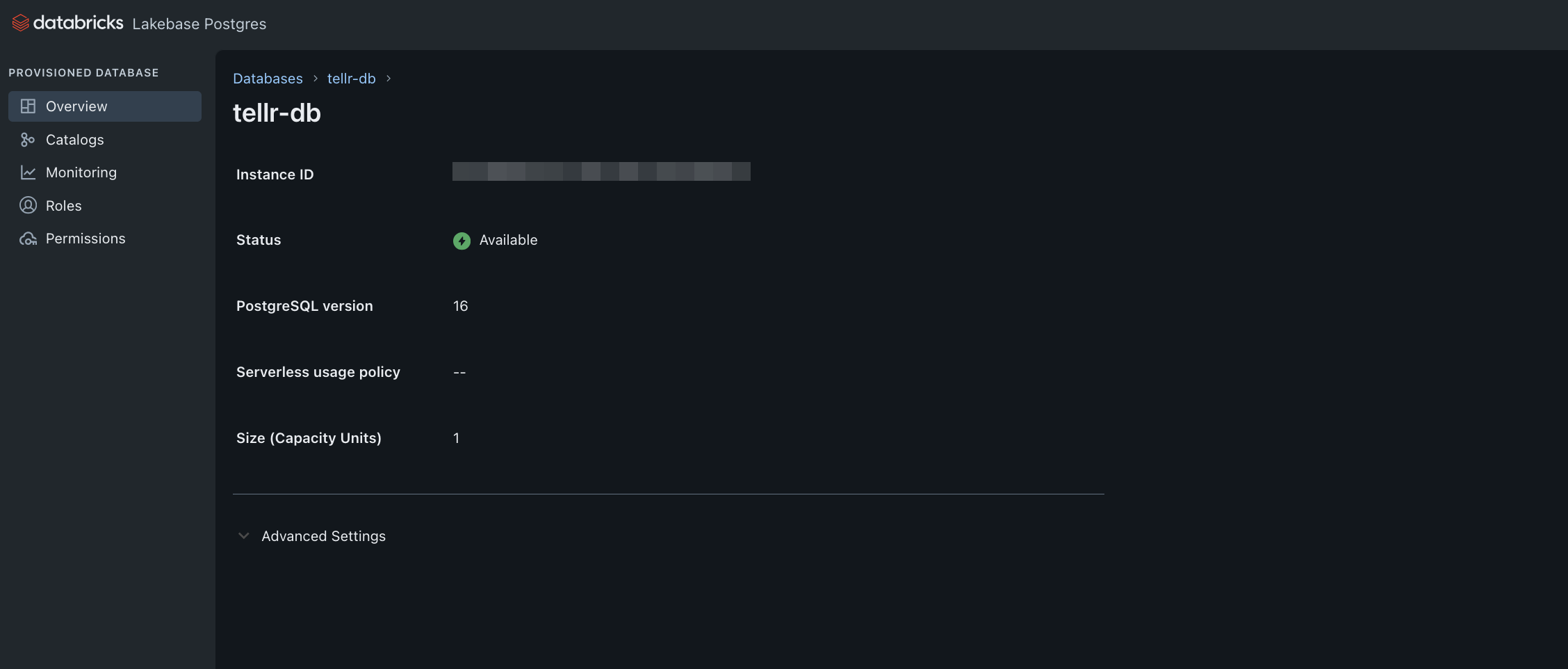Open the Roles sidebar item
The height and width of the screenshot is (669, 1568).
(64, 206)
